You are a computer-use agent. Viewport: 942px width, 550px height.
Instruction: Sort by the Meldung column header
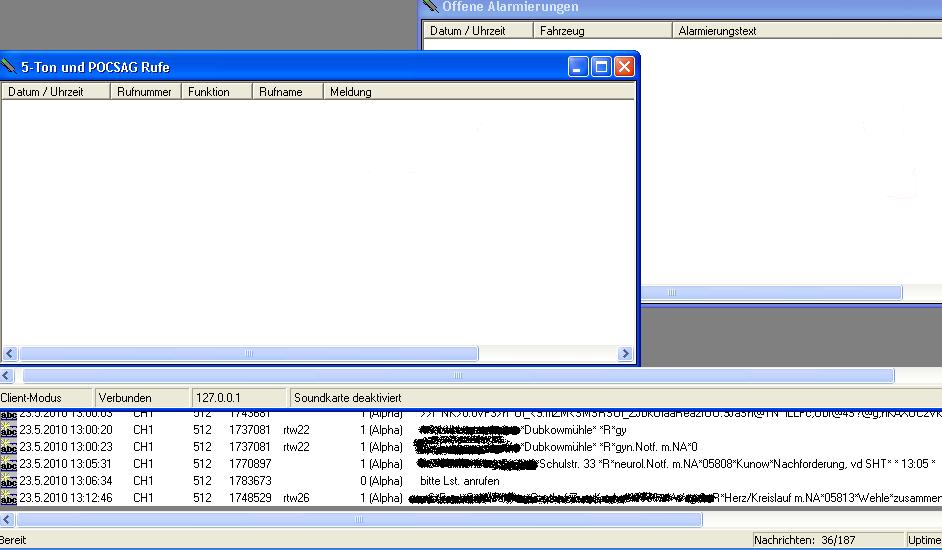coord(479,91)
